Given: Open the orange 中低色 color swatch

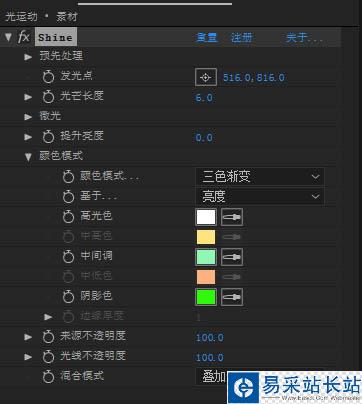Looking at the screenshot, I should [x=206, y=277].
